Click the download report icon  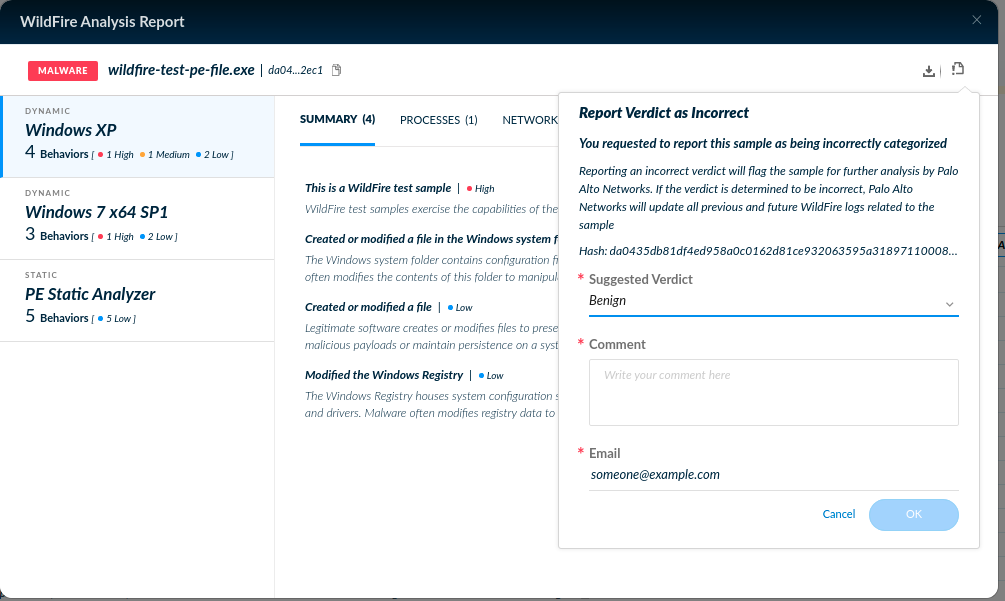(x=928, y=71)
